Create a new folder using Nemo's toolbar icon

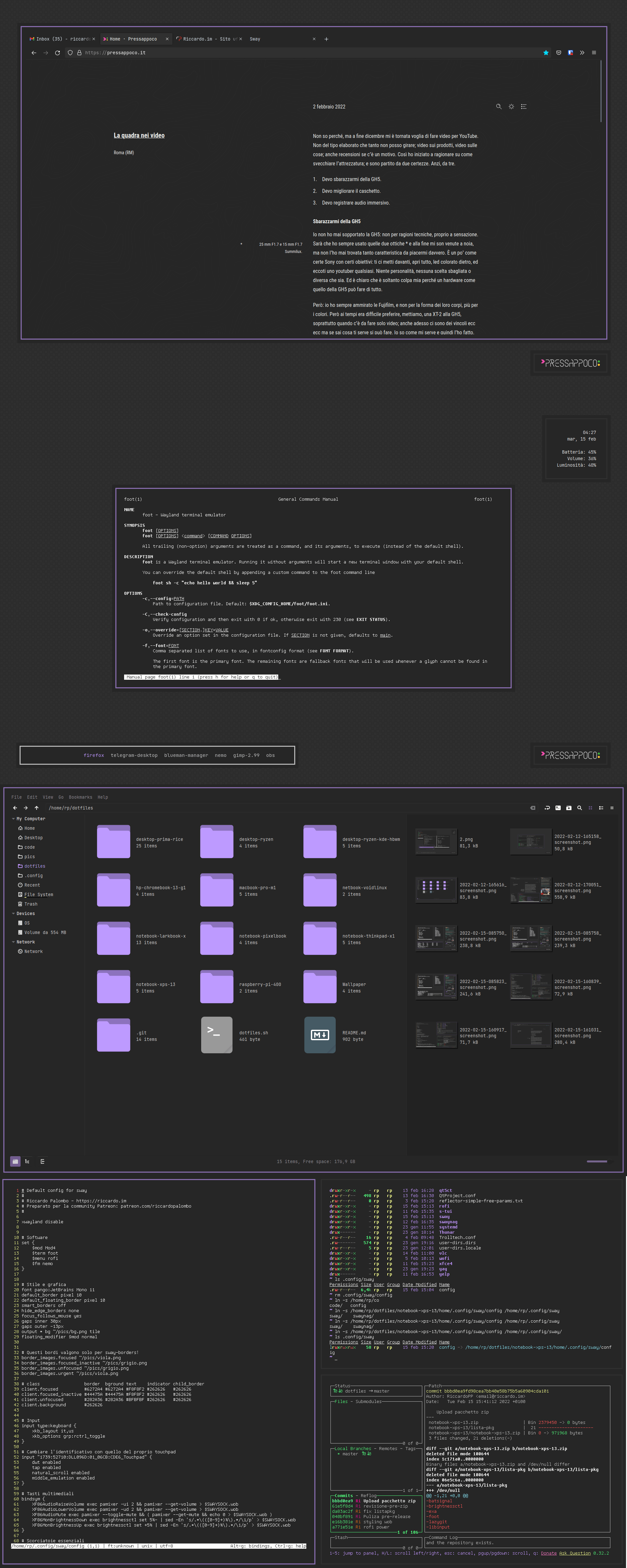pos(569,808)
